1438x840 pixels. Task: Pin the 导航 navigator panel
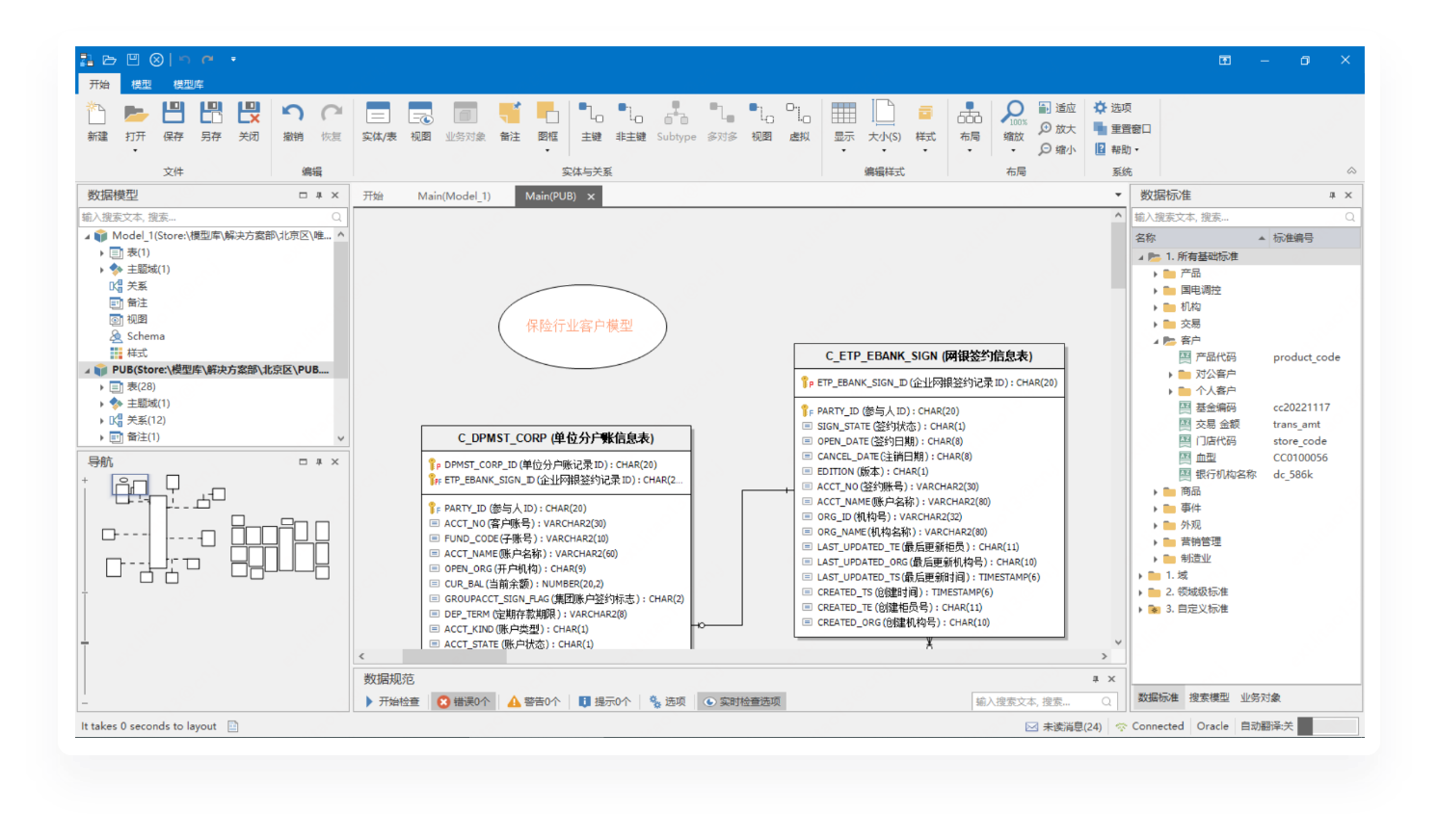tap(319, 461)
